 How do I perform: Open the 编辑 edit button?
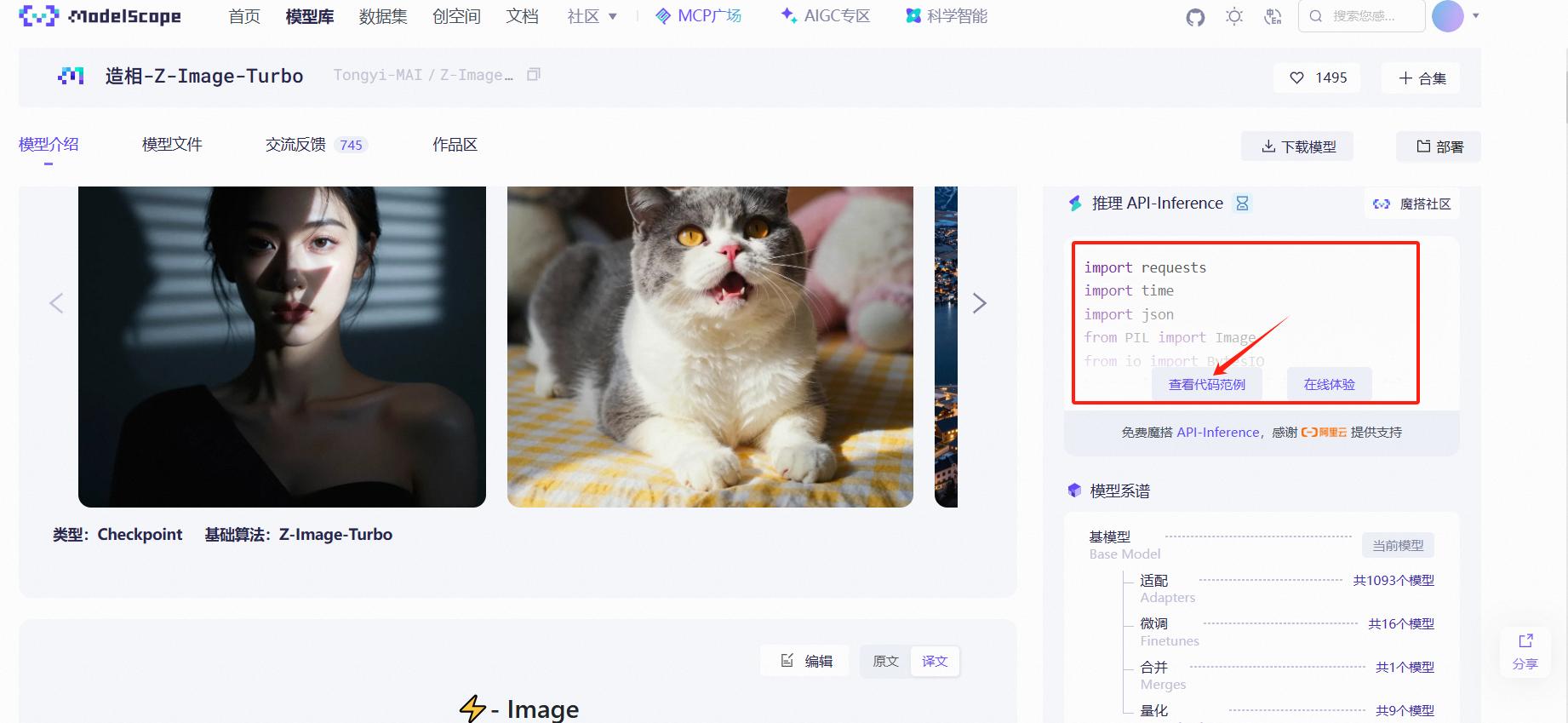click(x=805, y=661)
